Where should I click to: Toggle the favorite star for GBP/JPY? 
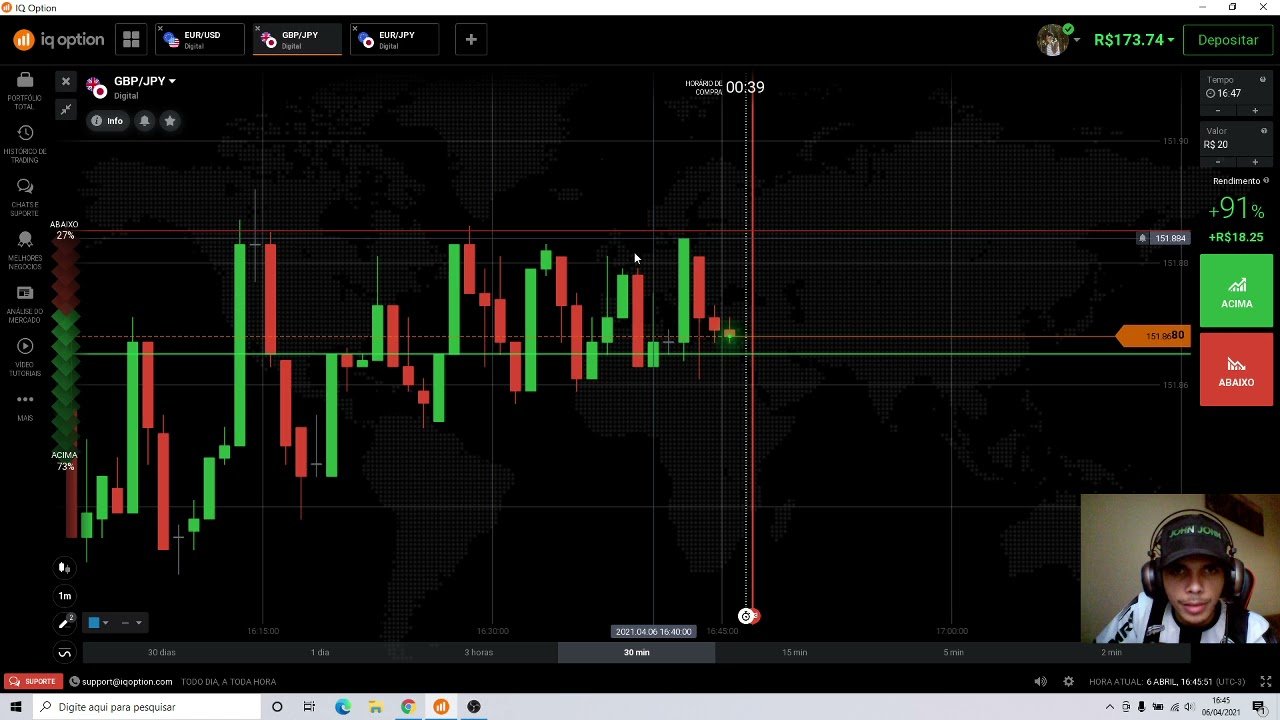[170, 120]
